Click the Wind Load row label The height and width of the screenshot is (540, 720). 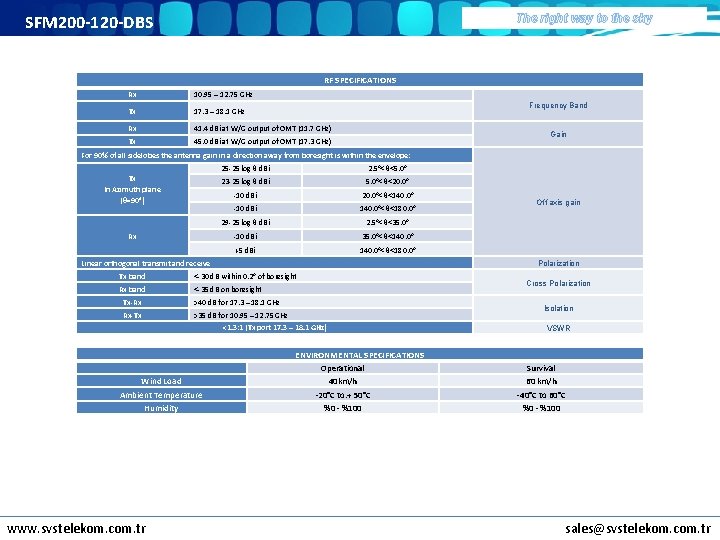[x=161, y=381]
